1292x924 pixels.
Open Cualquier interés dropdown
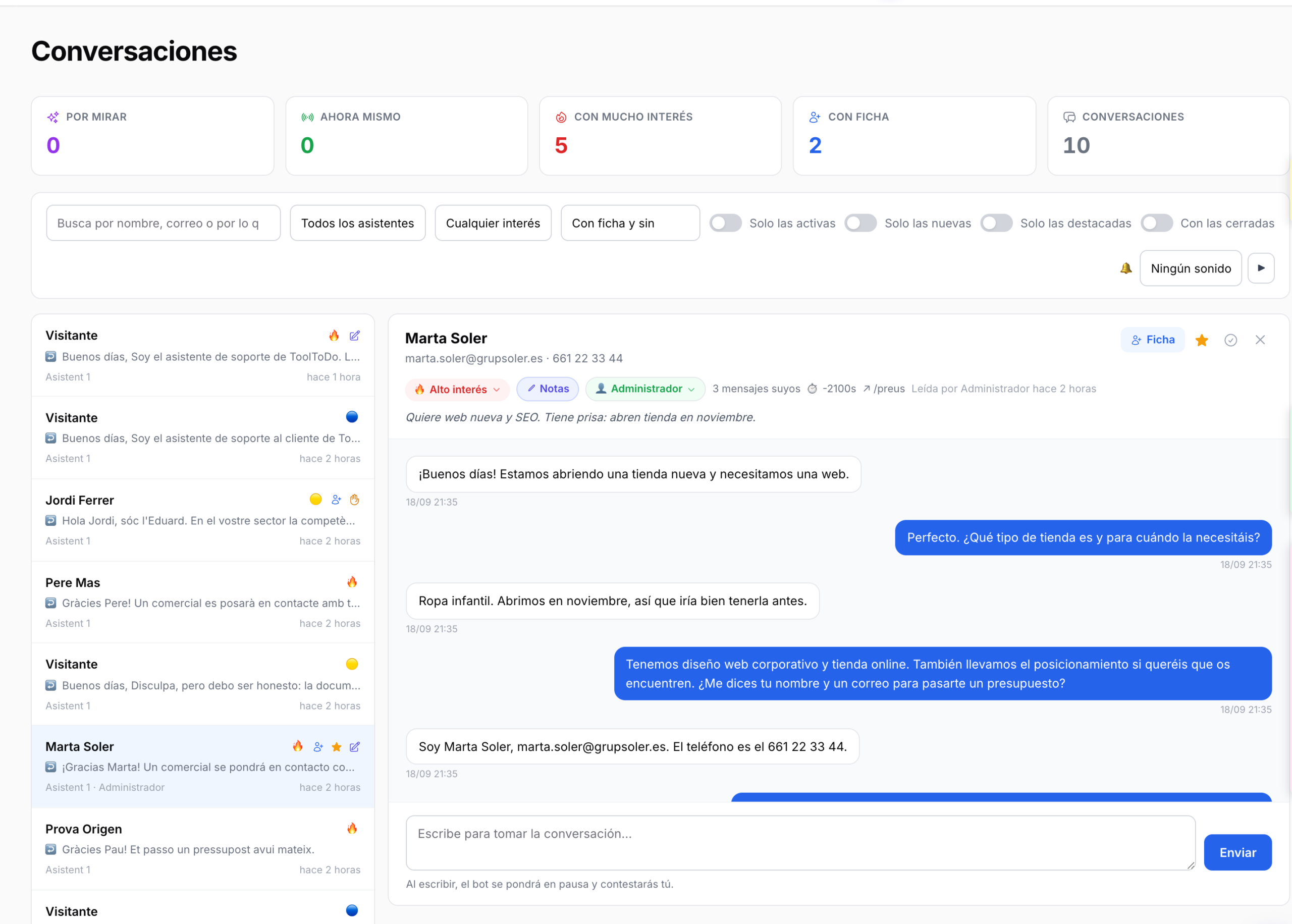(x=493, y=223)
